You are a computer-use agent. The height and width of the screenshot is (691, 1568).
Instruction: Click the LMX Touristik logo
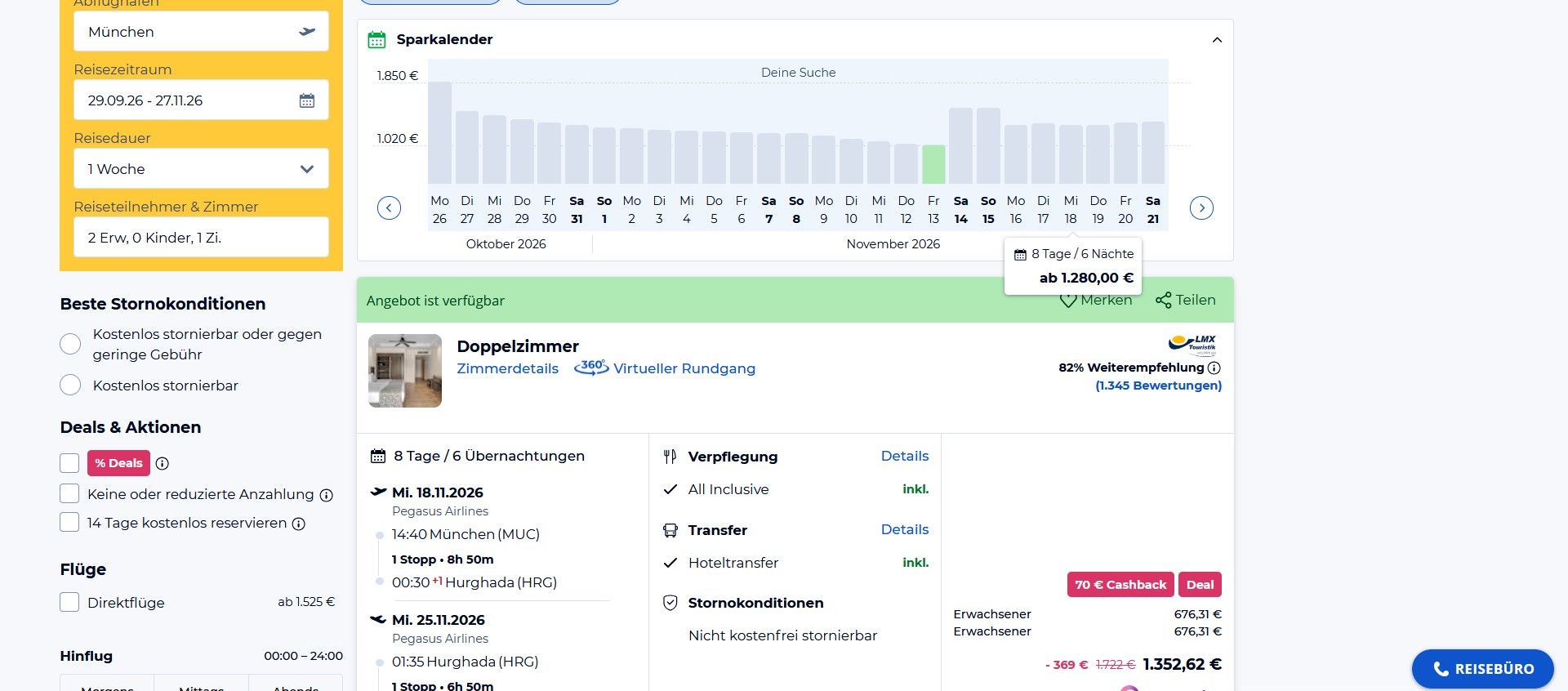tap(1193, 345)
